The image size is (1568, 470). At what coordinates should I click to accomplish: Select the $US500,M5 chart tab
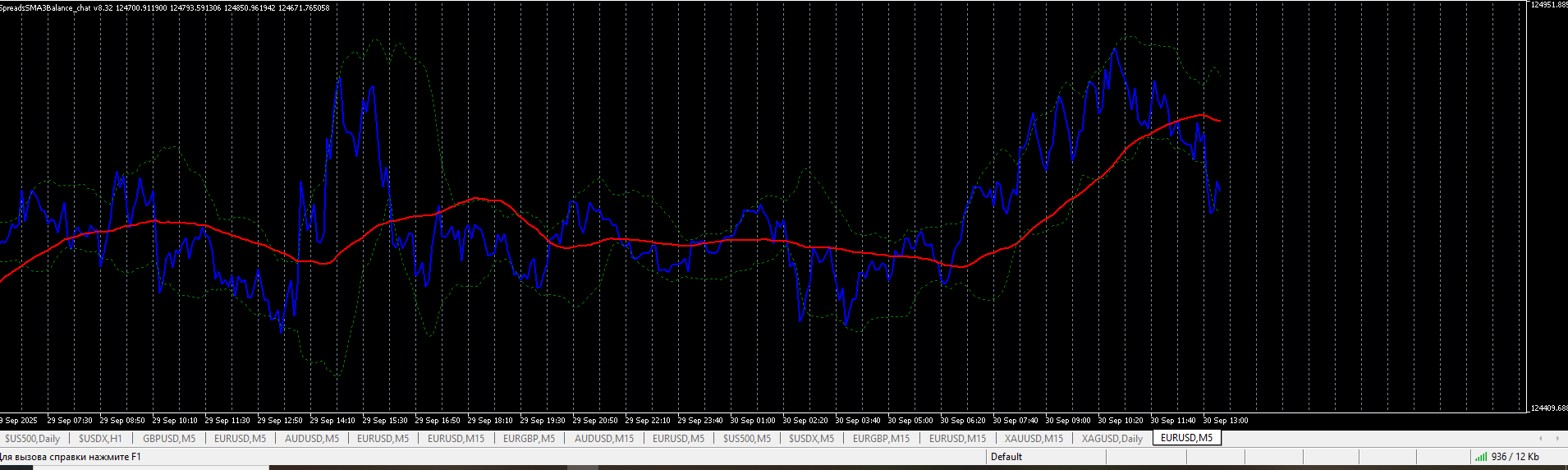click(x=747, y=439)
